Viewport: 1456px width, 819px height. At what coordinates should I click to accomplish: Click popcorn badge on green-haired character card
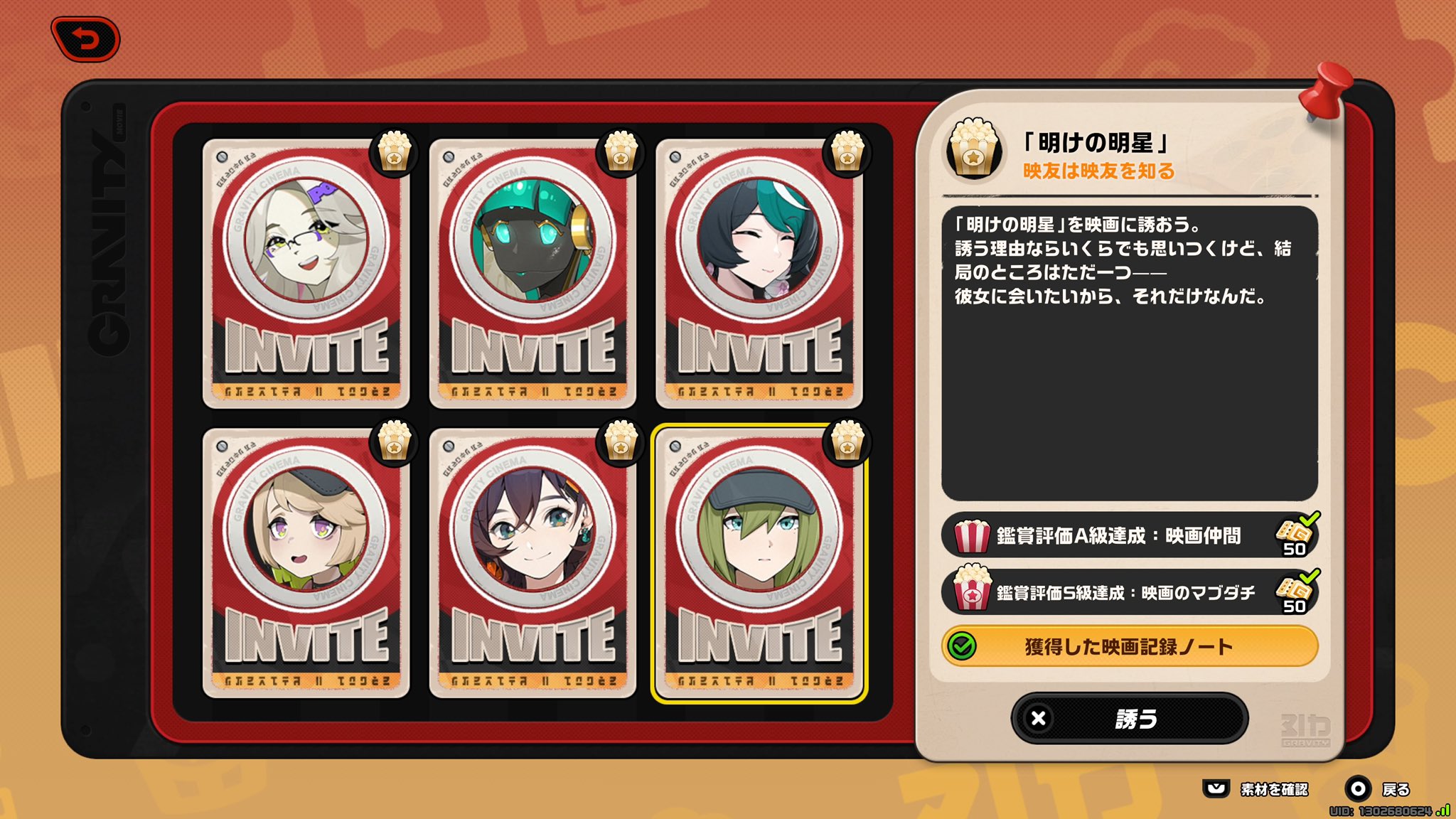847,441
